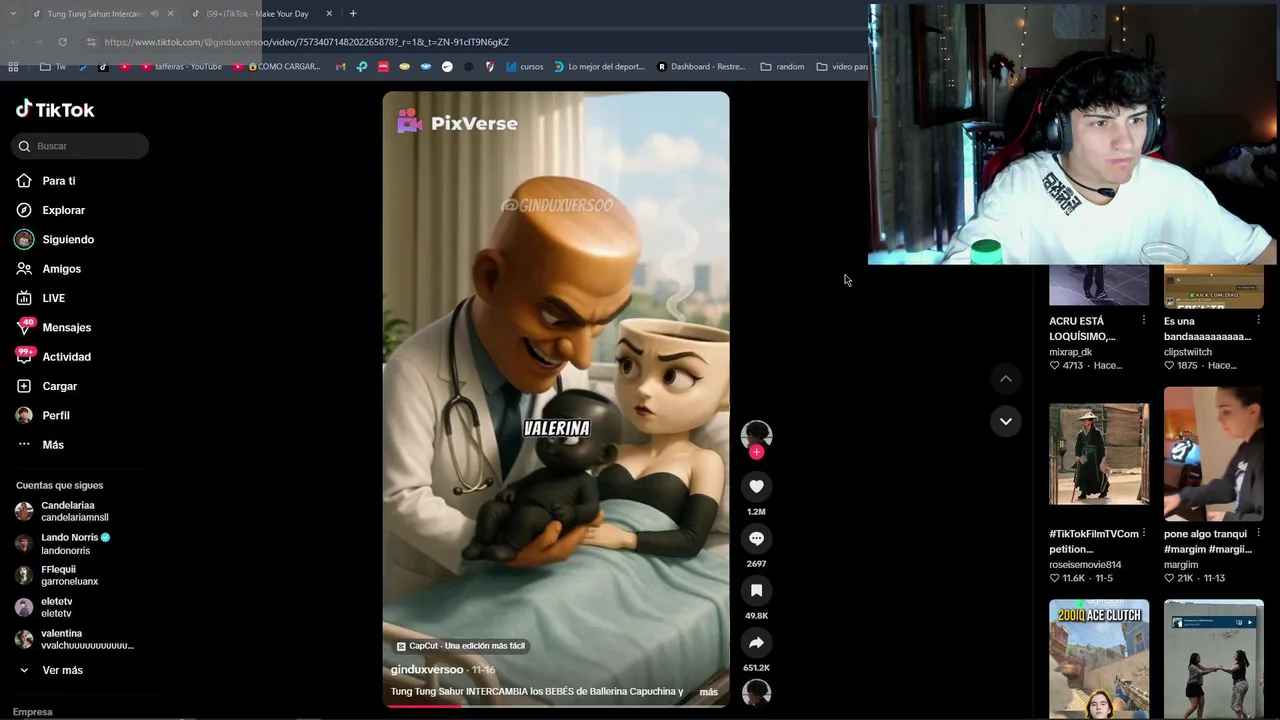Open random bookmarks folder
Viewport: 1280px width, 720px height.
tap(782, 67)
